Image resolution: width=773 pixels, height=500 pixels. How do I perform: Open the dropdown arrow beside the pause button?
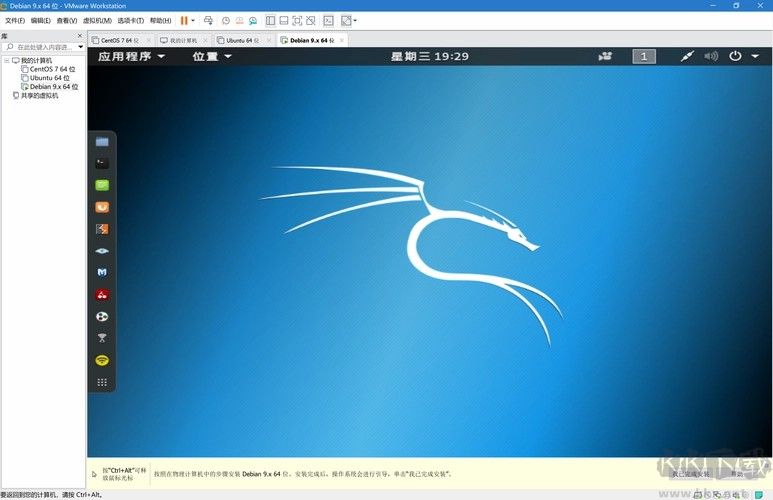coord(193,21)
